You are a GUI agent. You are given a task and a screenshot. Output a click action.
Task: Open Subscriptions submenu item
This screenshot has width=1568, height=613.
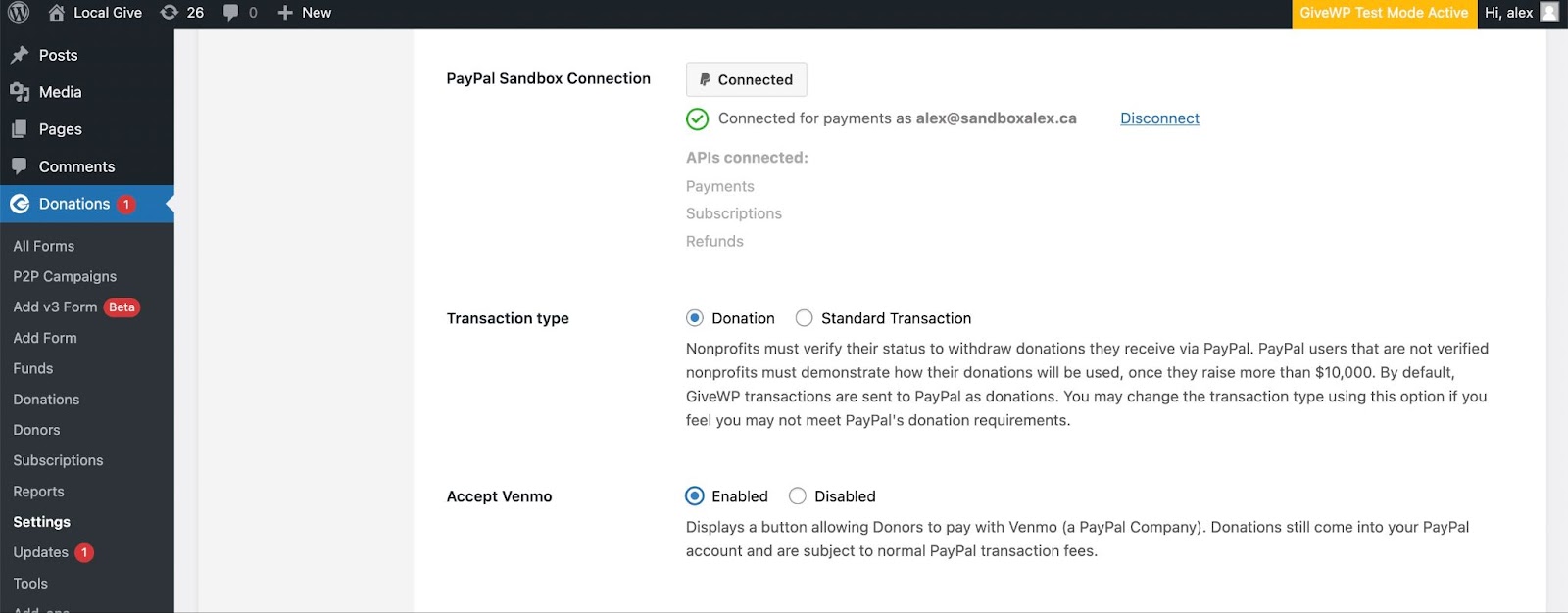(x=58, y=460)
